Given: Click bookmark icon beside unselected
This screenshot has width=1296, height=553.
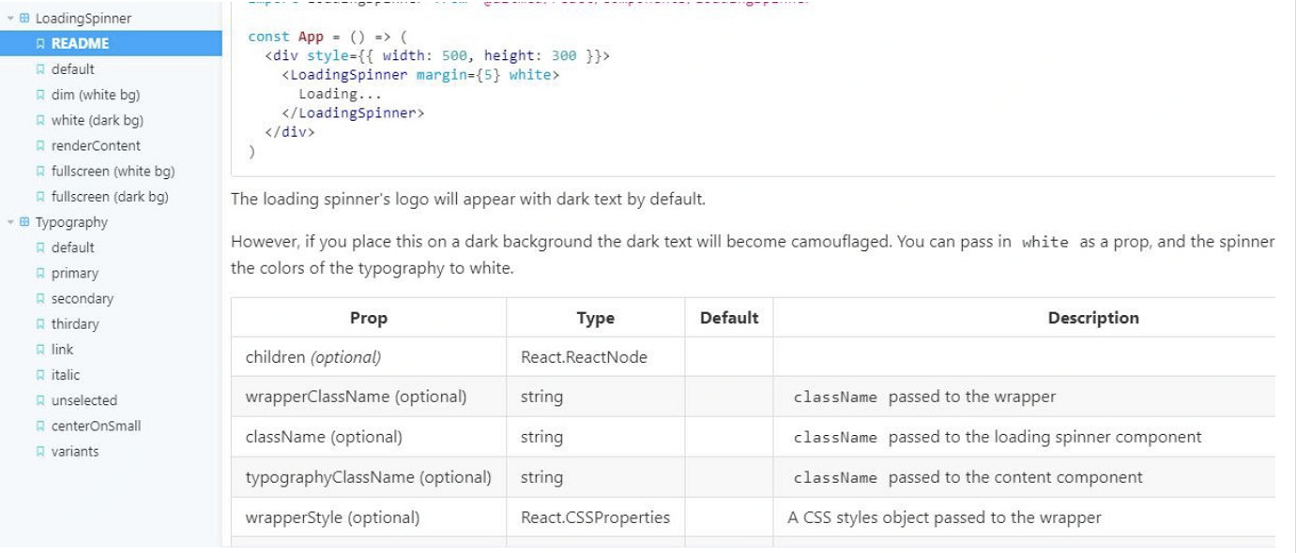Looking at the screenshot, I should 40,400.
